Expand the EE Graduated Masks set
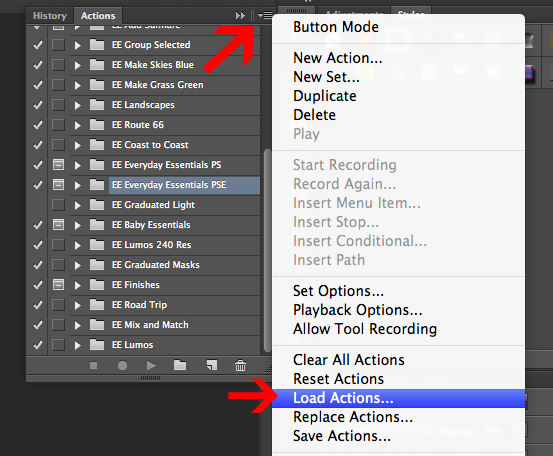Screen dimensions: 553x456 (x=78, y=265)
